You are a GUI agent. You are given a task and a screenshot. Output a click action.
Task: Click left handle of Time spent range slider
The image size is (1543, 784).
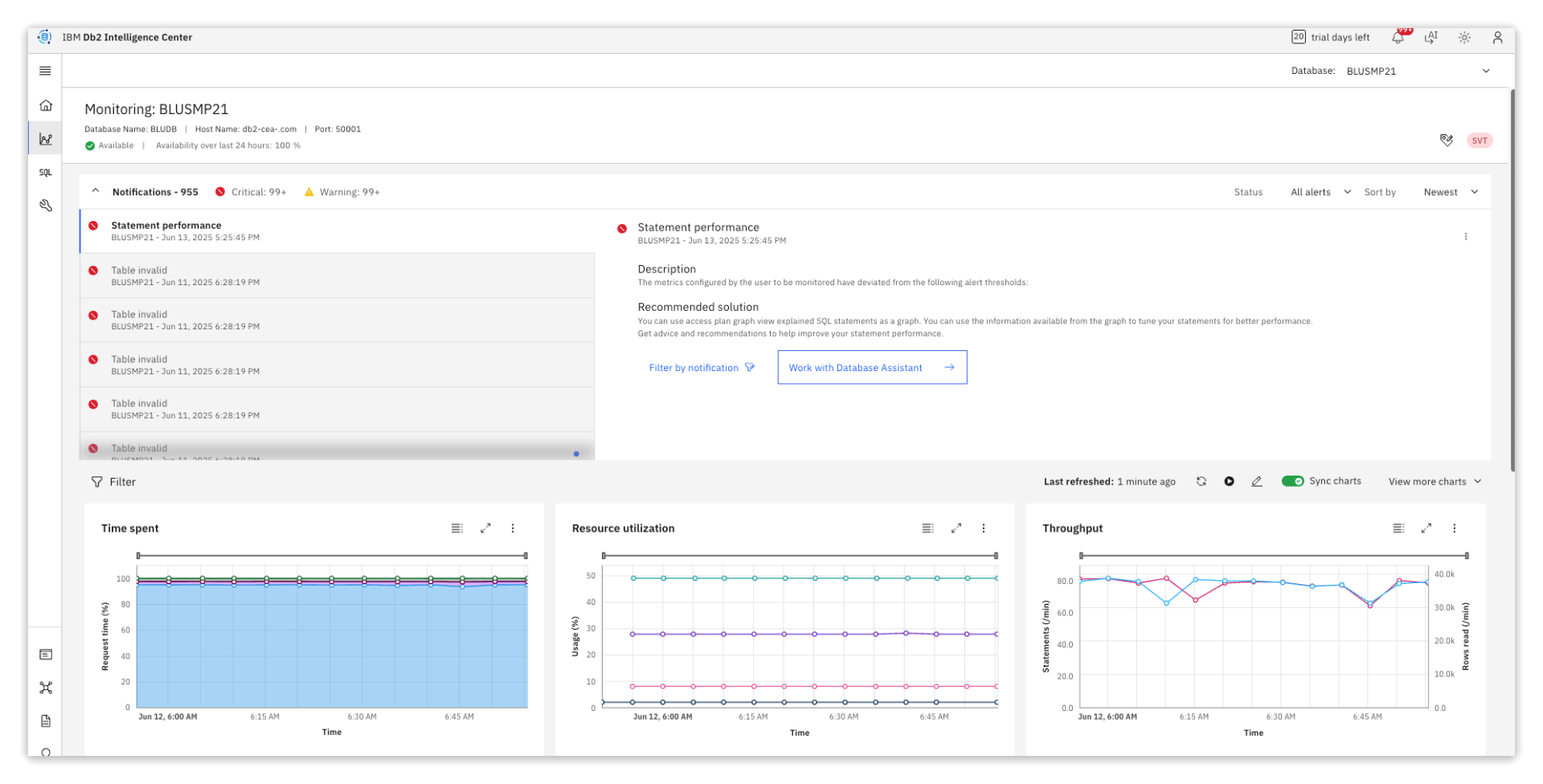(138, 555)
